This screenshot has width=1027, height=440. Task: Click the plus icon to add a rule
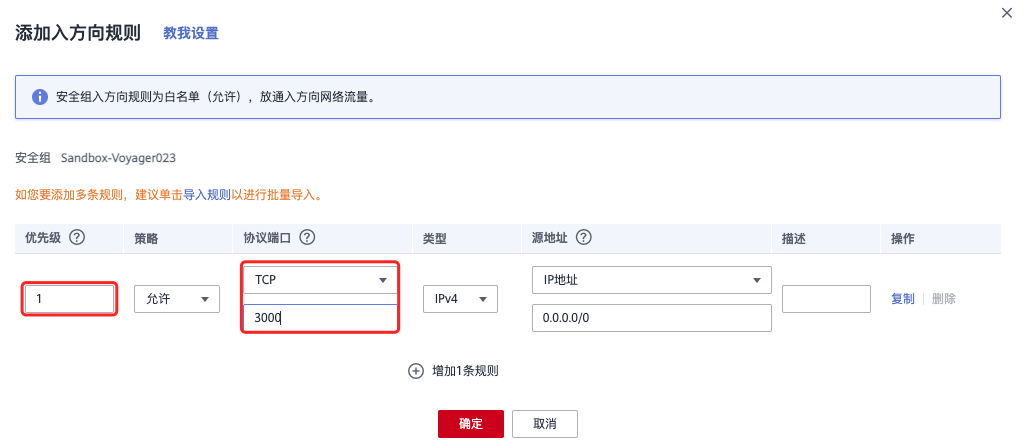pos(416,371)
